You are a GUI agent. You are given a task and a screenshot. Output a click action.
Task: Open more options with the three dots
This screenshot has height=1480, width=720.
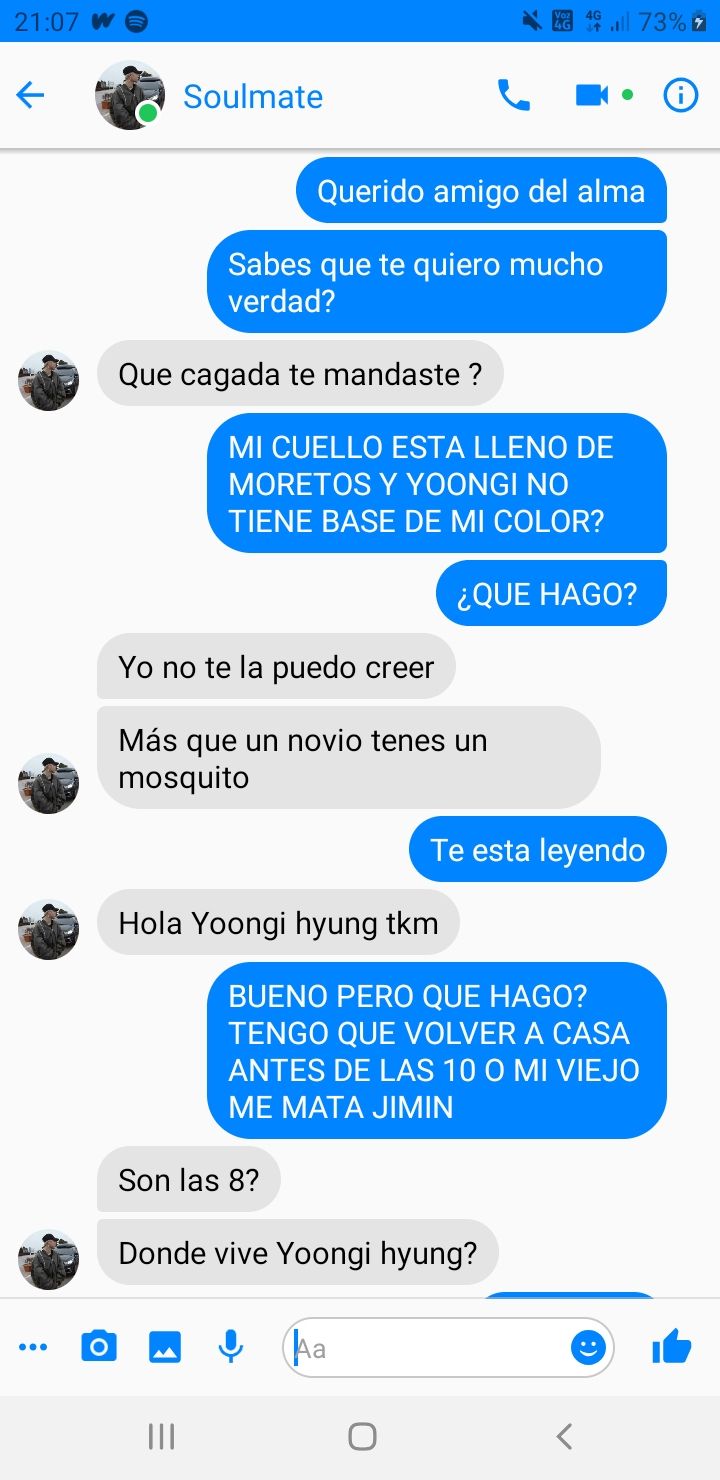(33, 1348)
